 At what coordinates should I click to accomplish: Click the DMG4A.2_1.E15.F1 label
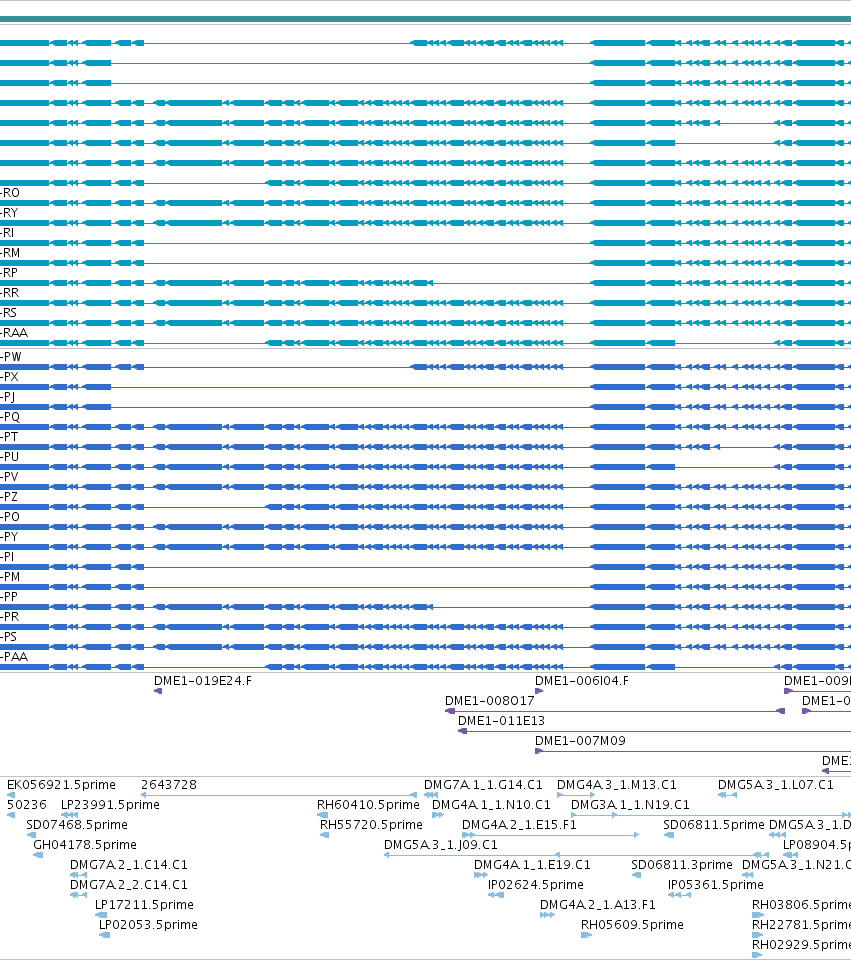point(519,825)
